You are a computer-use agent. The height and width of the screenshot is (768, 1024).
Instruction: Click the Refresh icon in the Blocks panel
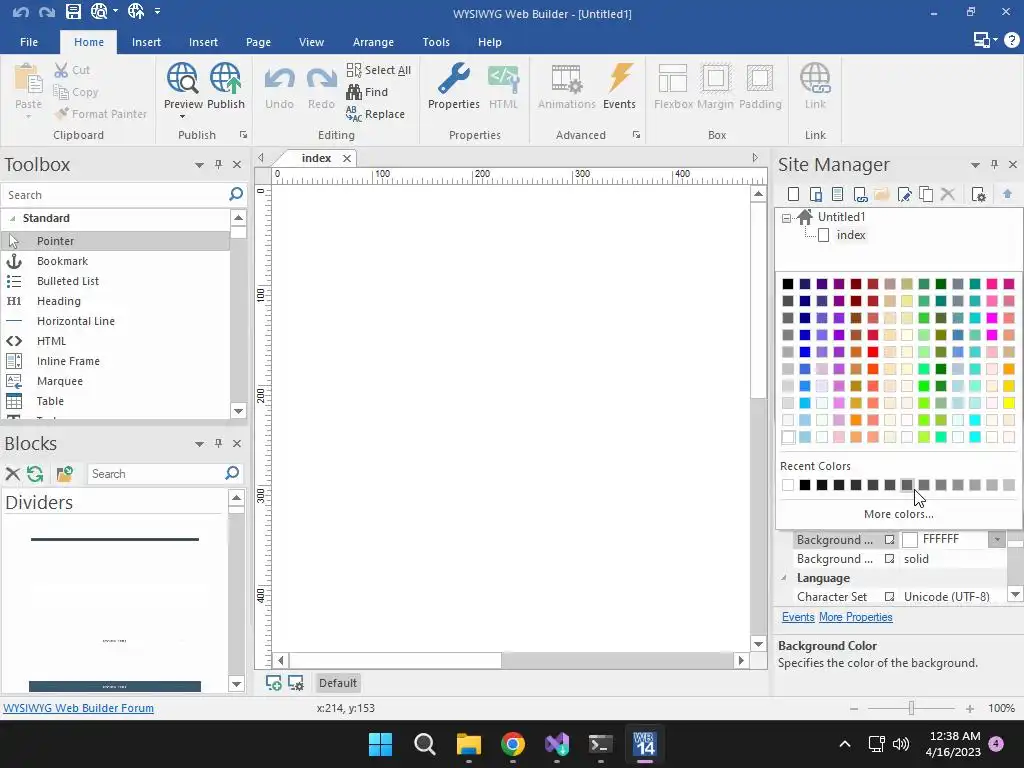tap(35, 473)
